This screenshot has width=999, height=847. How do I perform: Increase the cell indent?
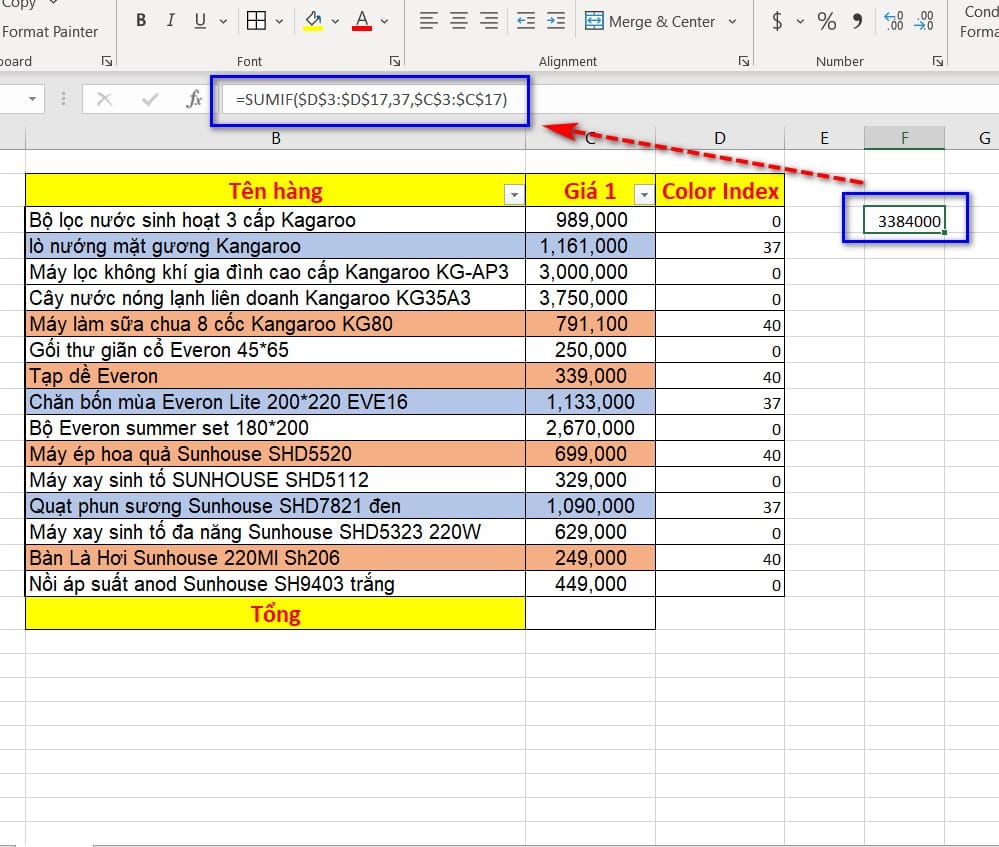click(555, 21)
